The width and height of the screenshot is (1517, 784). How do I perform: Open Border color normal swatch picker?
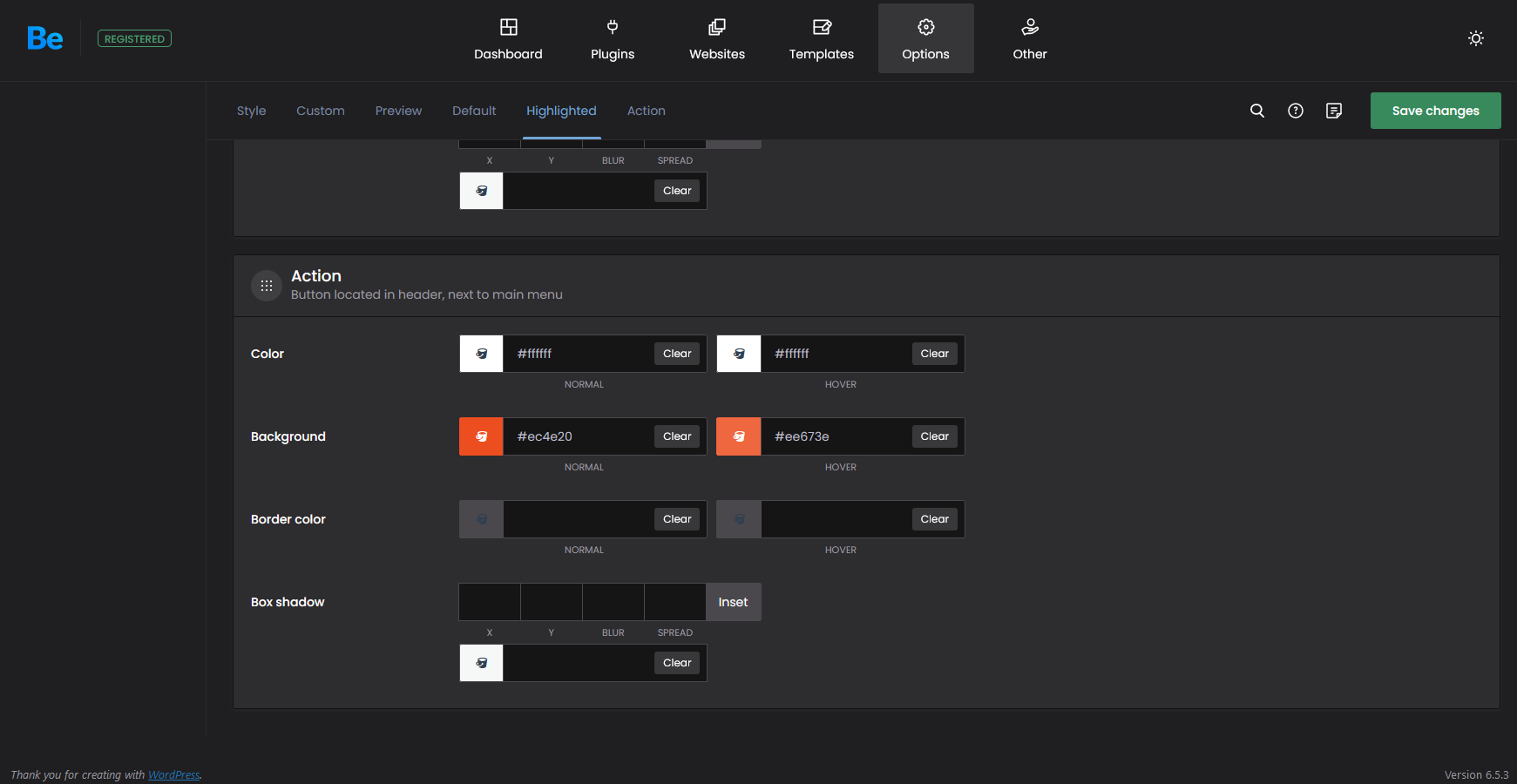482,519
